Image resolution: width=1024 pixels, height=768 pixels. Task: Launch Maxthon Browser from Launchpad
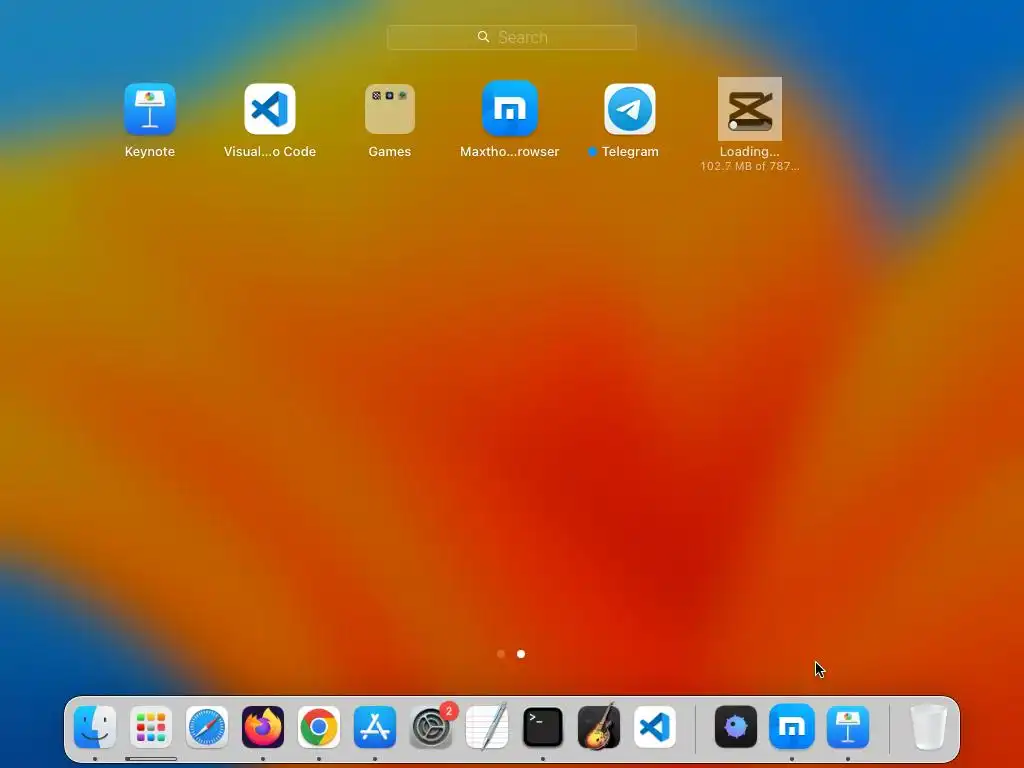[x=510, y=108]
